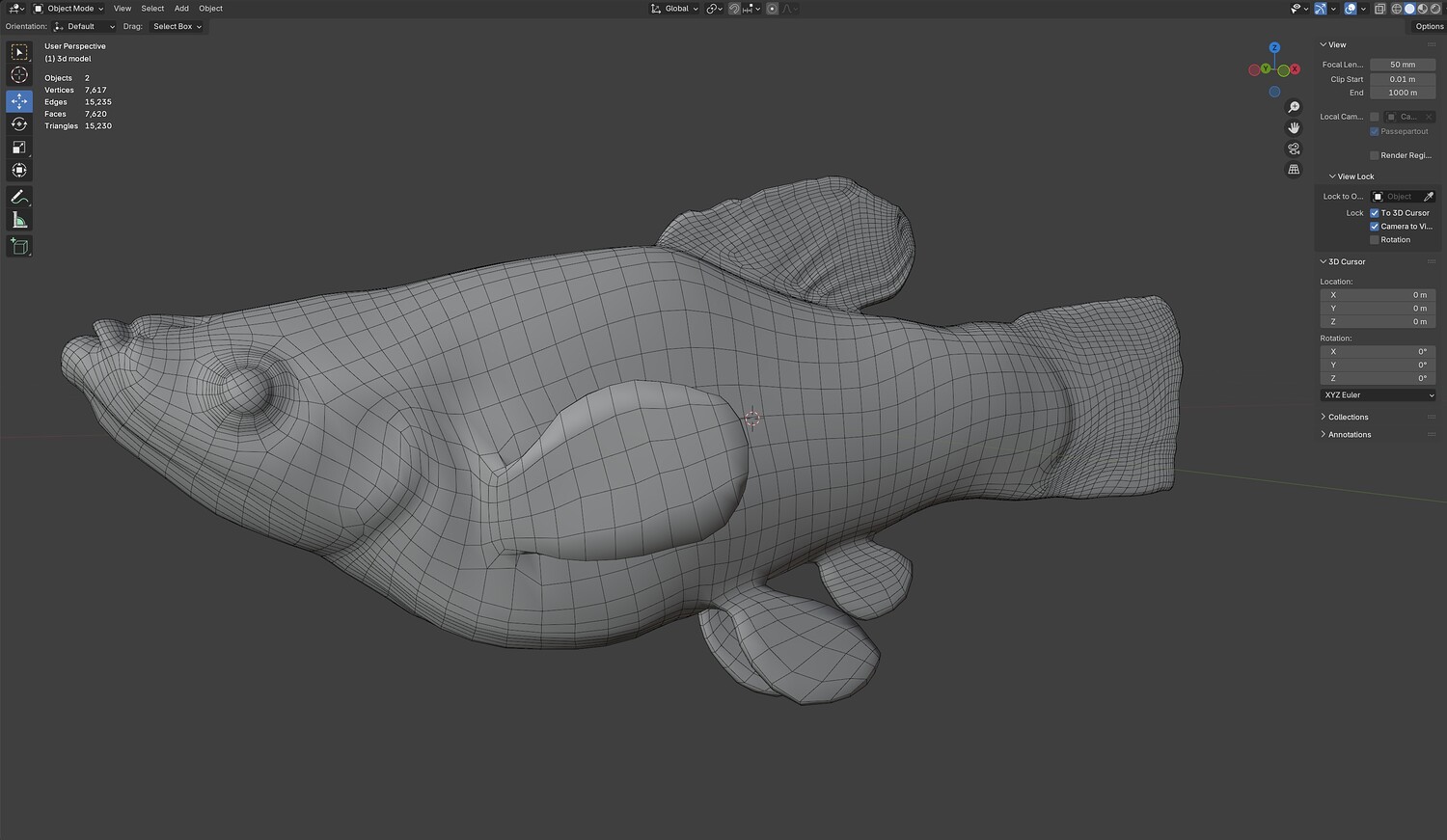The width and height of the screenshot is (1447, 840).
Task: Click the Z axis on navigation gizmo
Action: click(x=1274, y=47)
